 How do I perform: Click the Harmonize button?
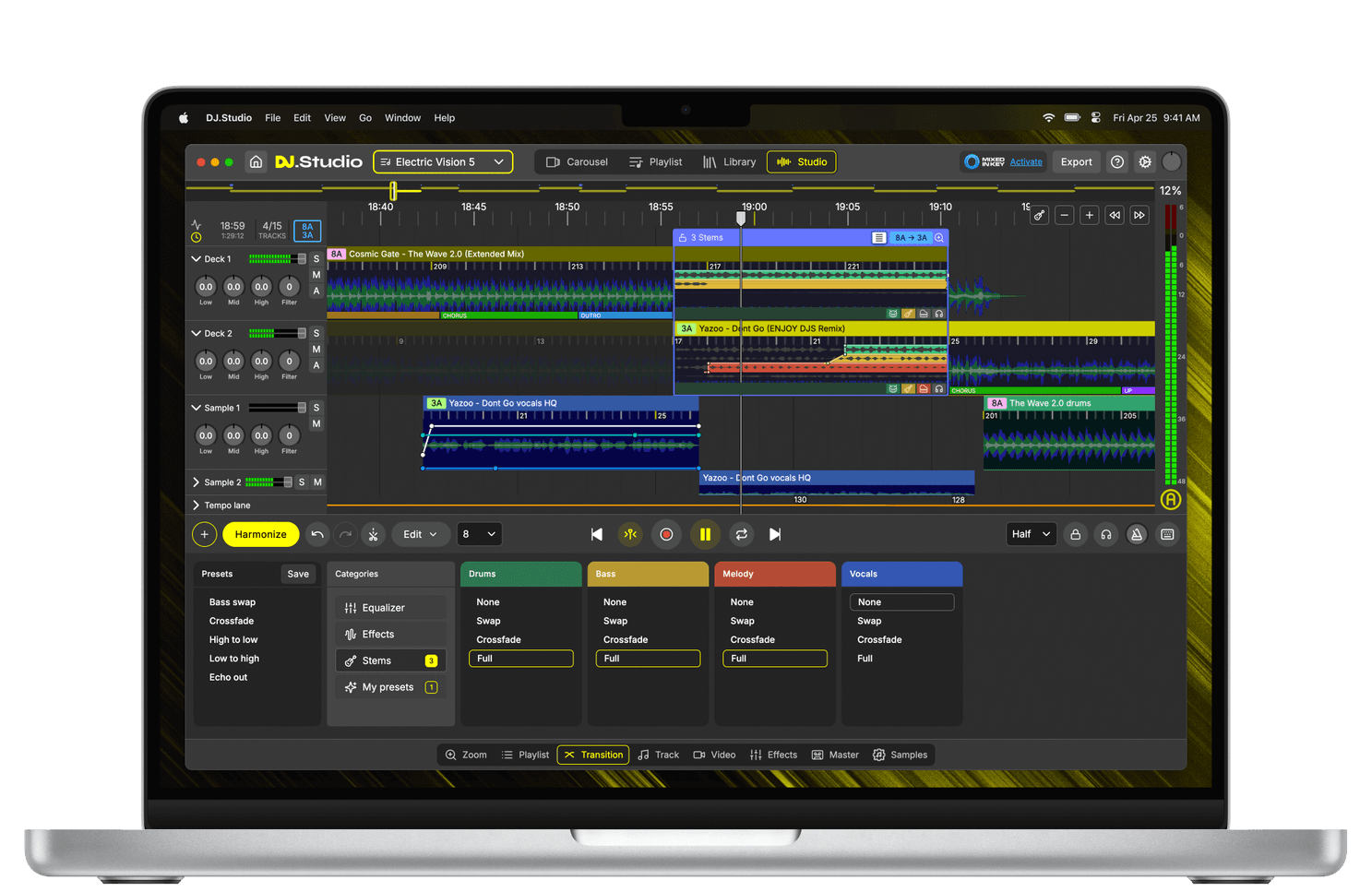point(260,534)
